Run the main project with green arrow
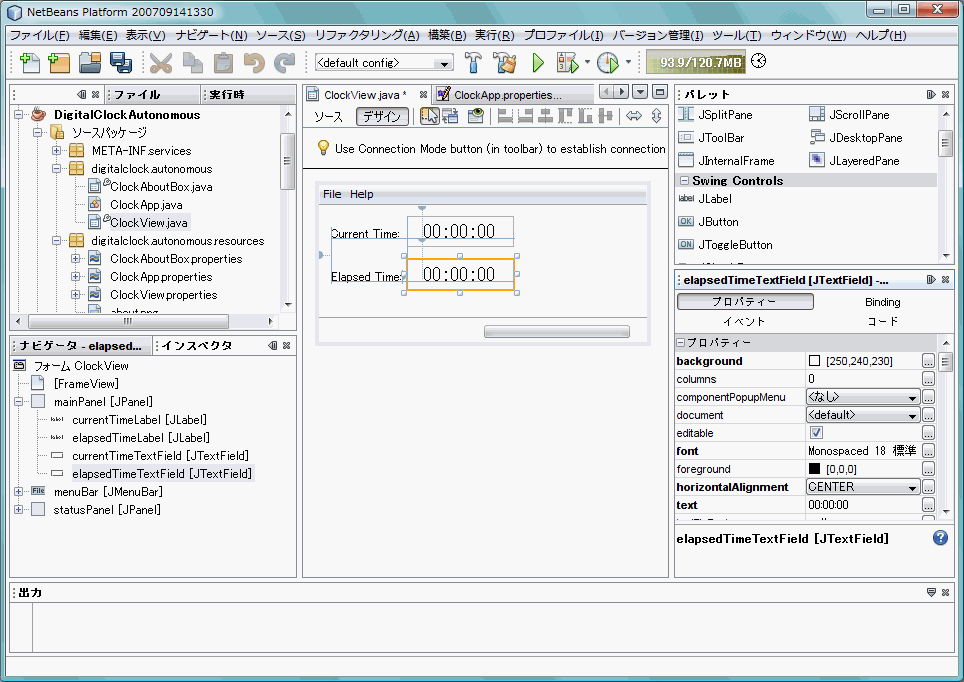This screenshot has height=682, width=964. click(538, 62)
